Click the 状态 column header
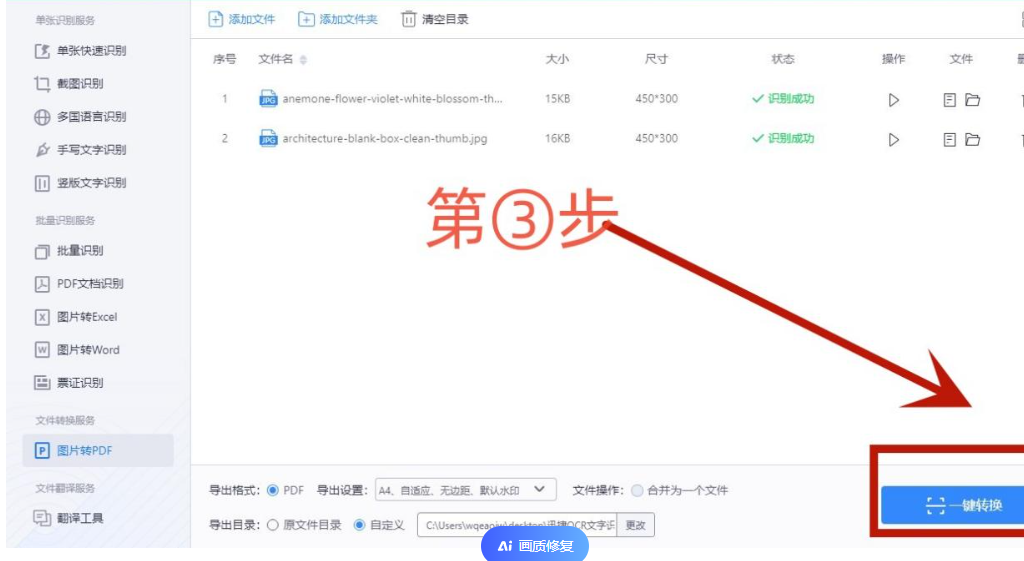Image resolution: width=1024 pixels, height=561 pixels. coord(783,59)
